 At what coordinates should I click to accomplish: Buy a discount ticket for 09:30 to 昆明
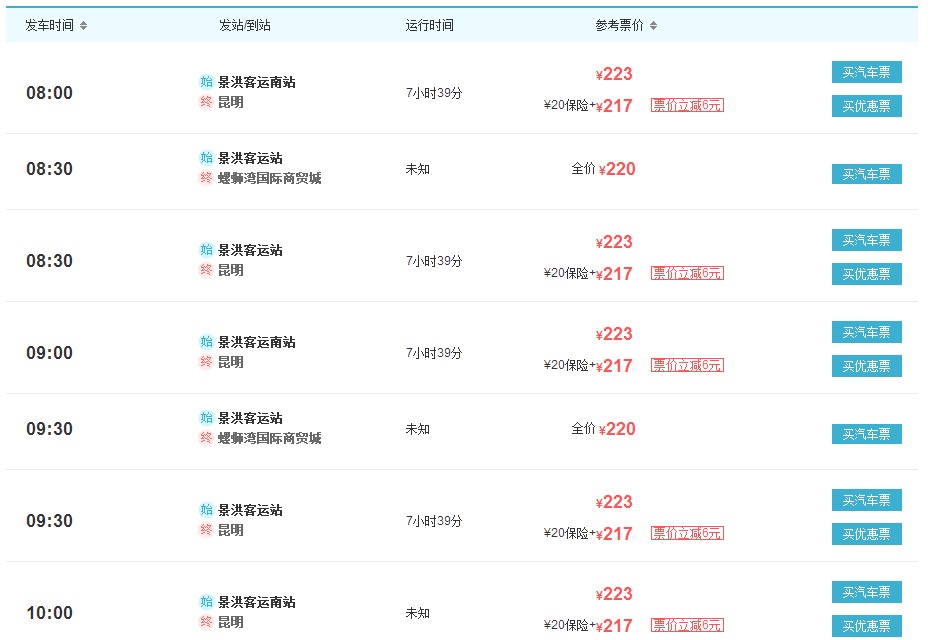tap(867, 534)
